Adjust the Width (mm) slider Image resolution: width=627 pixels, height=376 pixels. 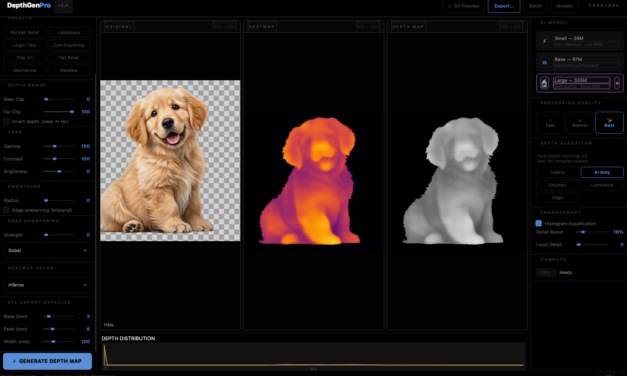point(59,342)
